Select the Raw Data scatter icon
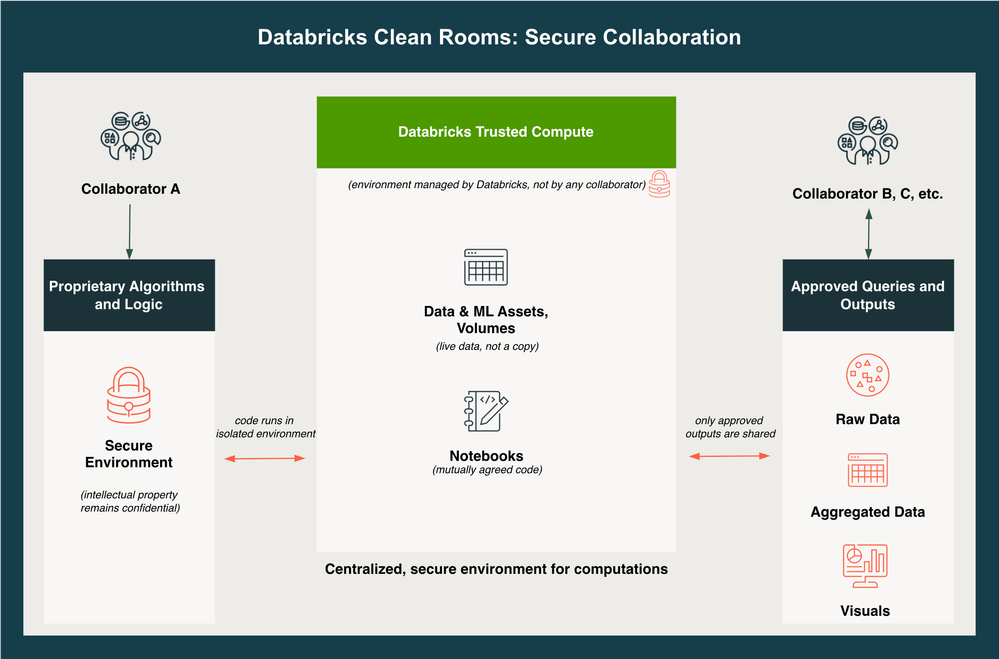Screen dimensions: 999x659 point(867,376)
